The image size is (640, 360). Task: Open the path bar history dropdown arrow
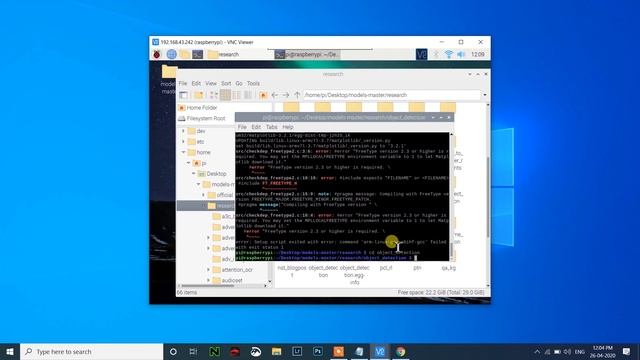click(485, 95)
